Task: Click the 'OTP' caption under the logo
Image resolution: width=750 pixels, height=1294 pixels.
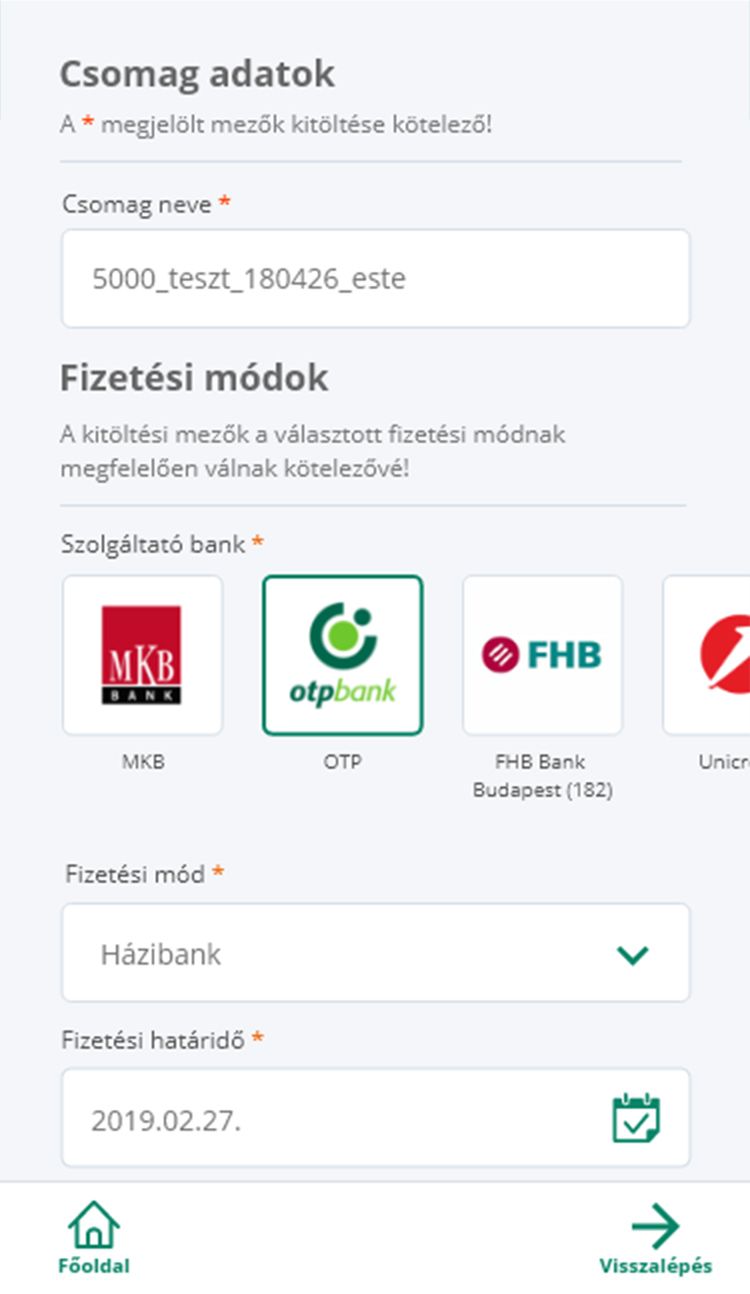Action: click(x=343, y=762)
